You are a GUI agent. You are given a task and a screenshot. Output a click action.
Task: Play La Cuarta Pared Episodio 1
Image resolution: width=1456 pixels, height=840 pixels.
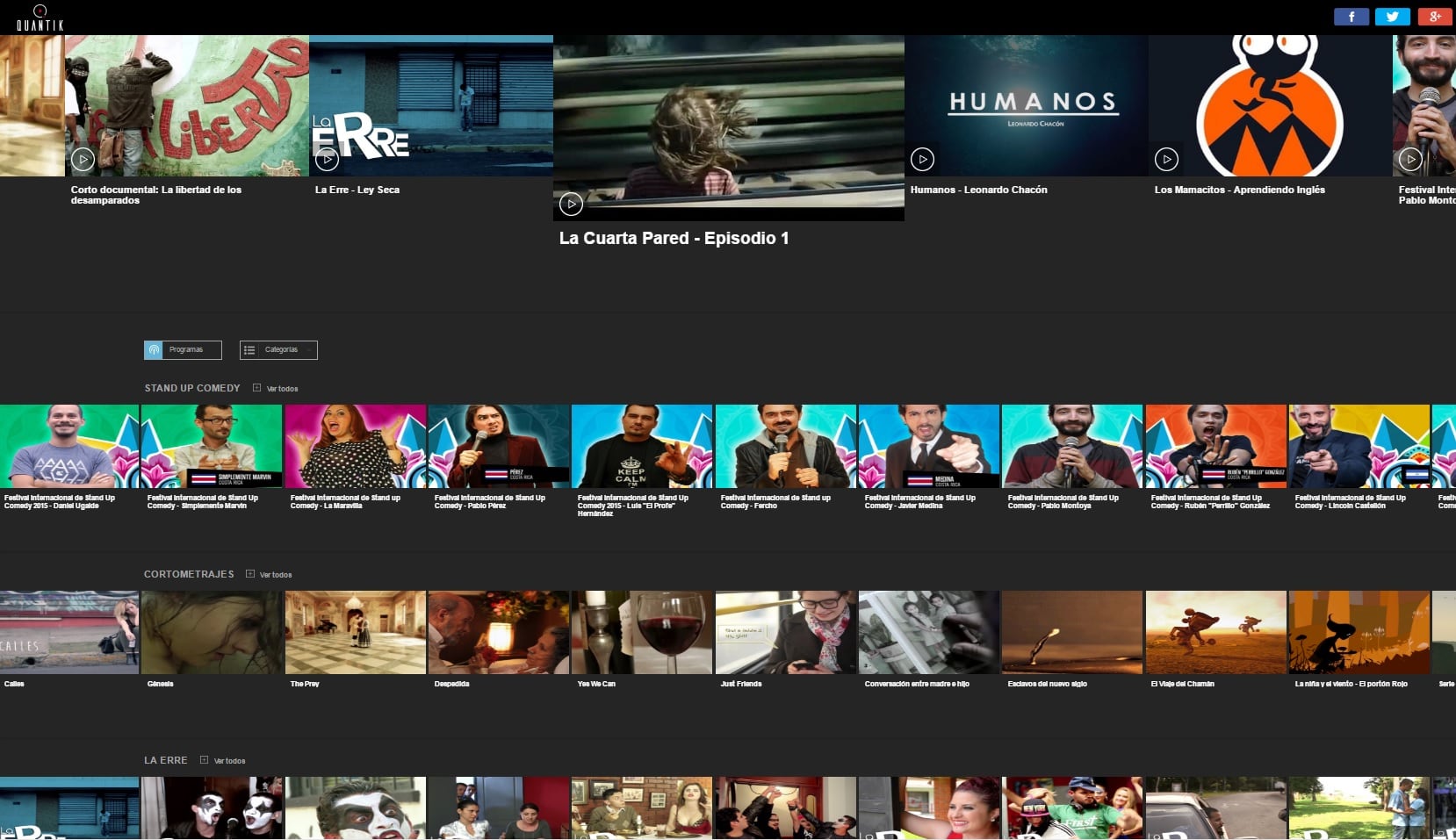[571, 205]
